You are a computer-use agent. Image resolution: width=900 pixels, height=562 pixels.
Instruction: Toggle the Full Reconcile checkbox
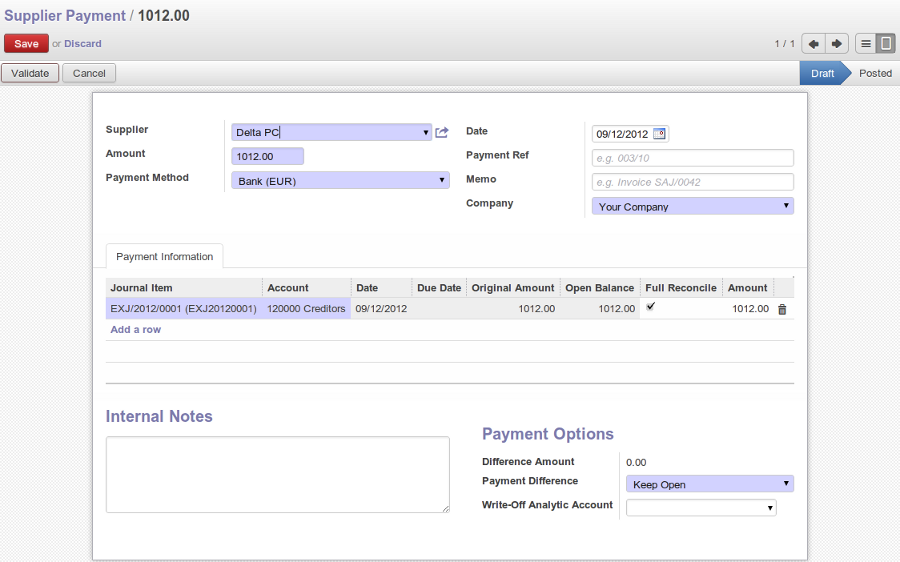click(x=651, y=308)
